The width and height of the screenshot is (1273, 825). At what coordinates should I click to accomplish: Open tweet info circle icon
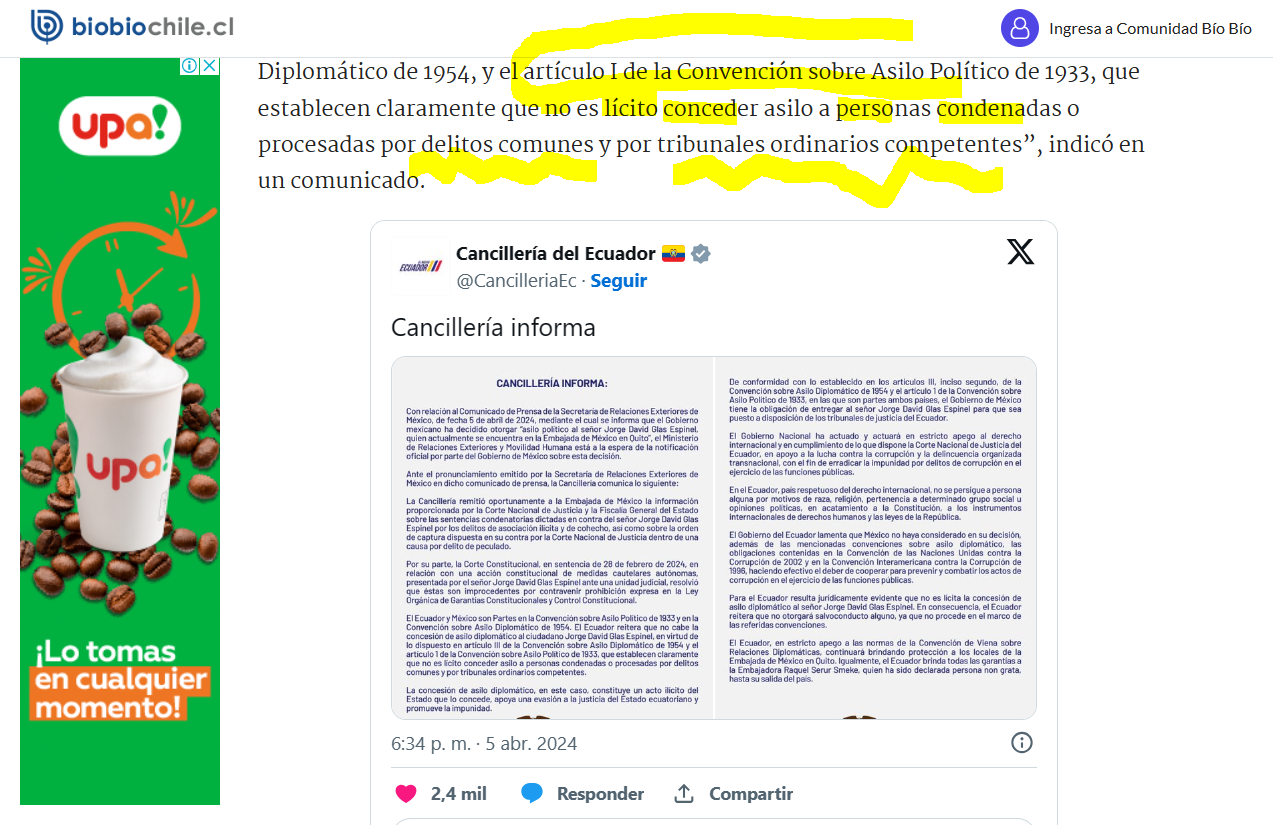click(1022, 743)
